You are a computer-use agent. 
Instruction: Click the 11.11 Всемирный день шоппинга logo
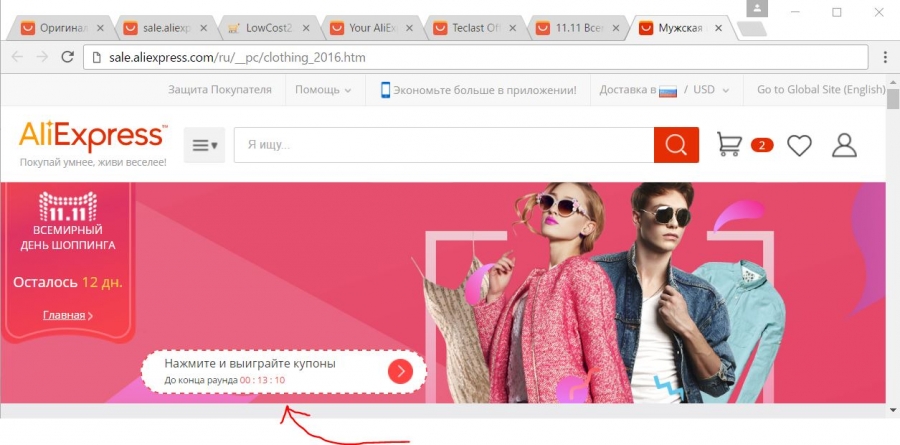68,222
